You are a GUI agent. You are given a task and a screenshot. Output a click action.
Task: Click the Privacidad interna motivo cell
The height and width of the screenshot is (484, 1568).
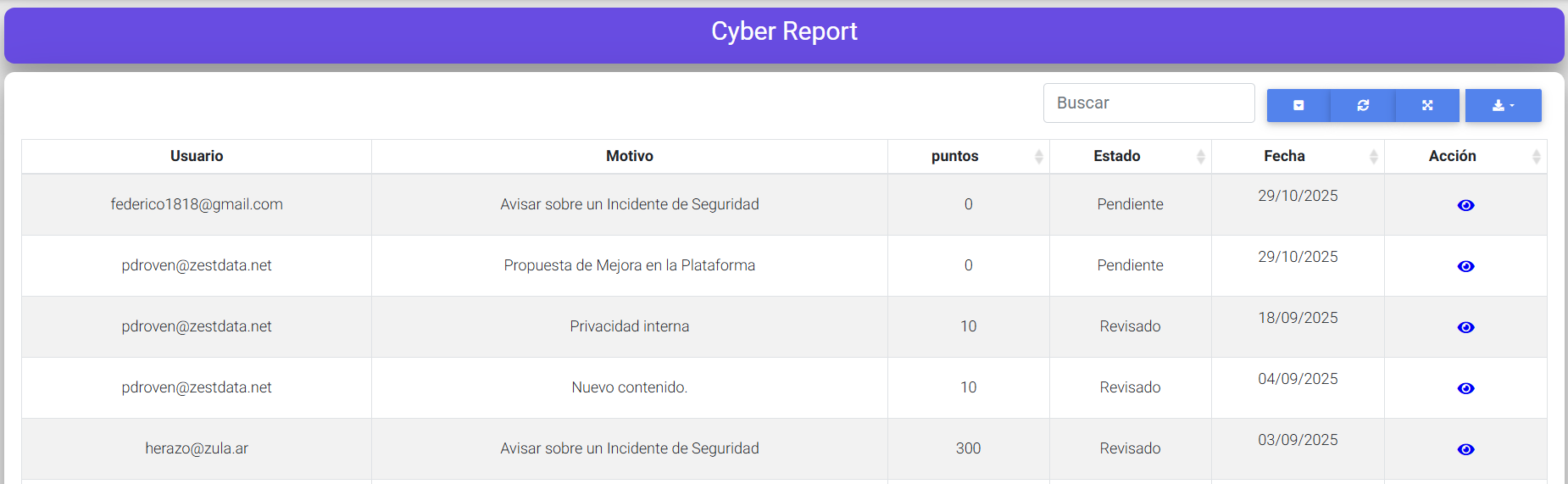pos(629,326)
